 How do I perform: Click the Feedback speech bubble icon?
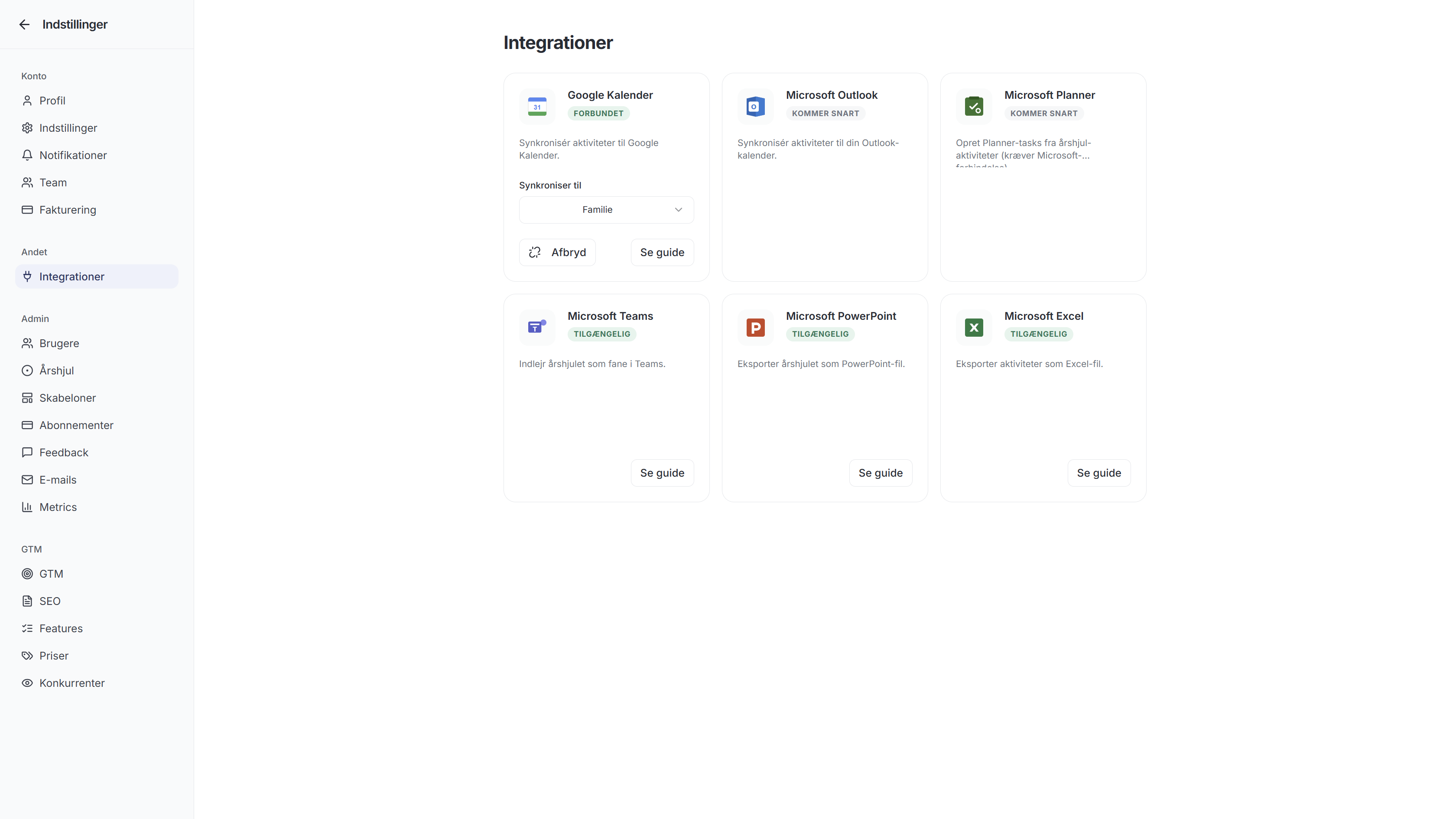[27, 452]
